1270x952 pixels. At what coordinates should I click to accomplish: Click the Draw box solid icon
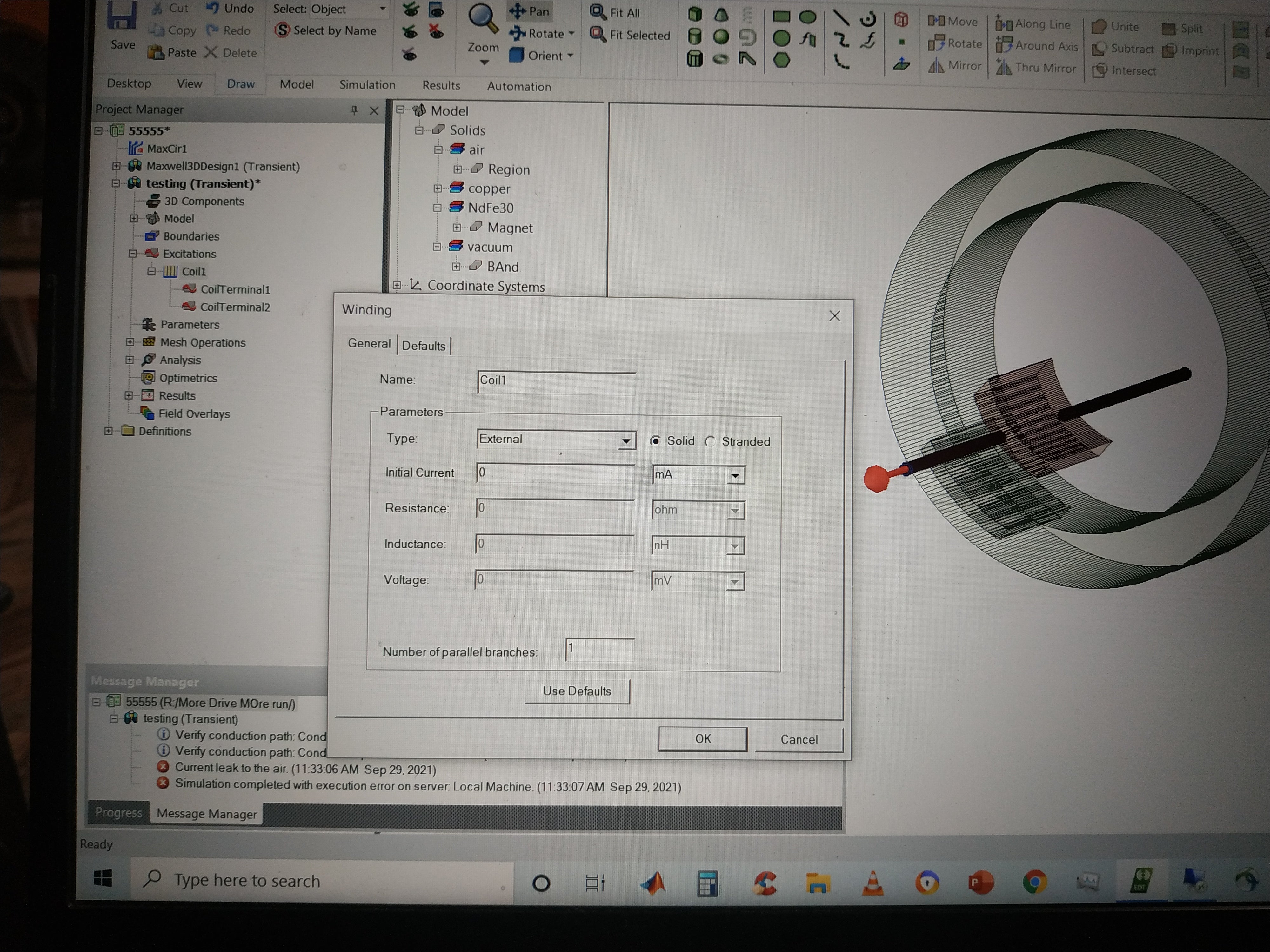click(695, 14)
